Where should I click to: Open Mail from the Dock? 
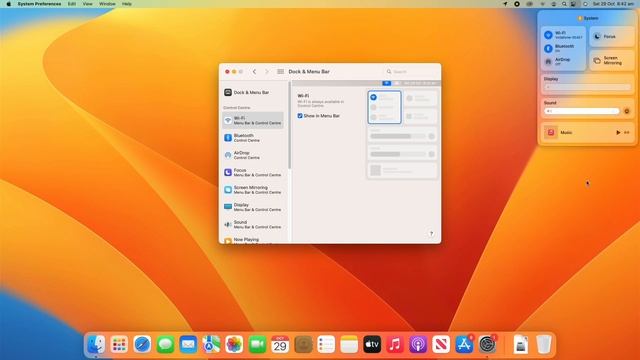pos(188,344)
